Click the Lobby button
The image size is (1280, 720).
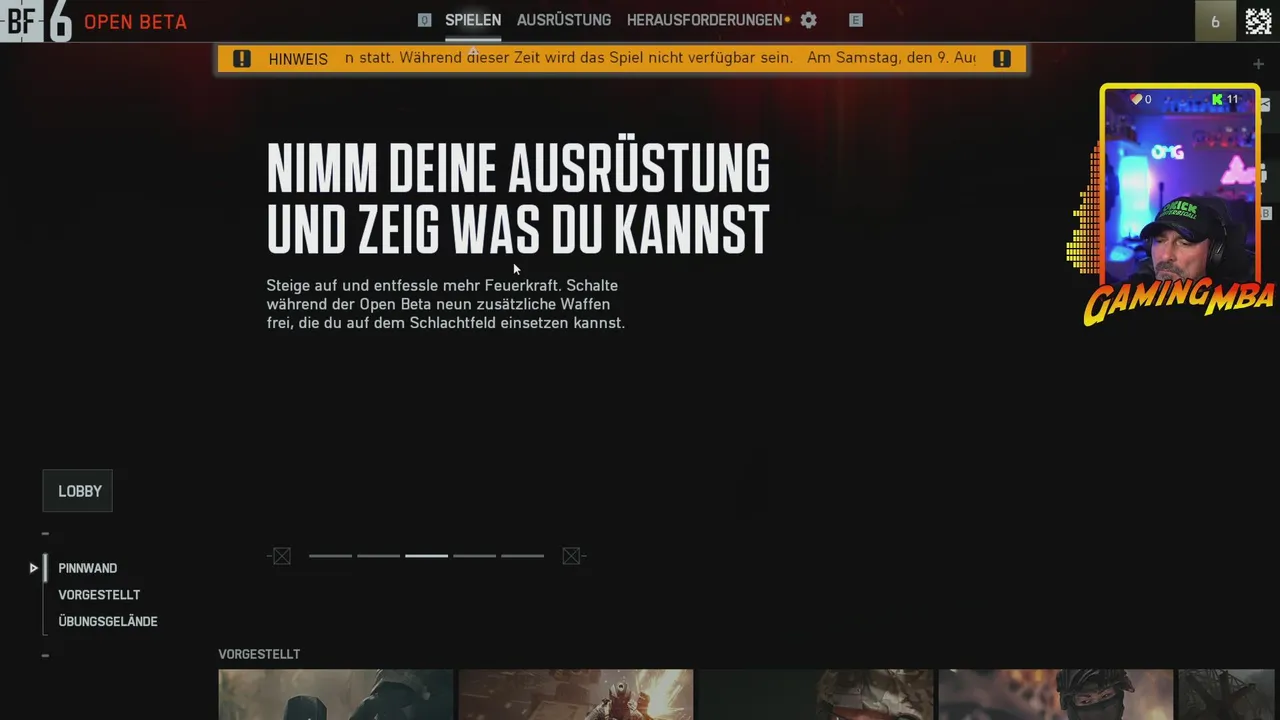78,491
